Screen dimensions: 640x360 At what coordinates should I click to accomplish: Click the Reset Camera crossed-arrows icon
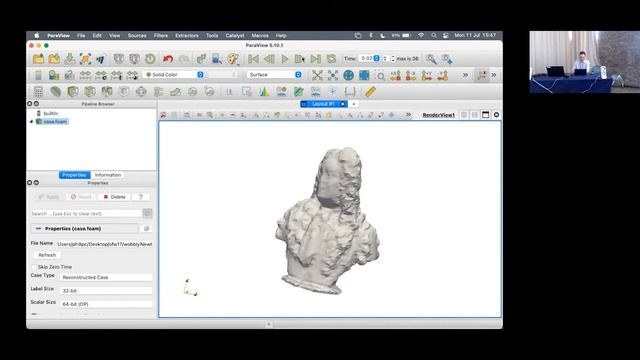317,75
